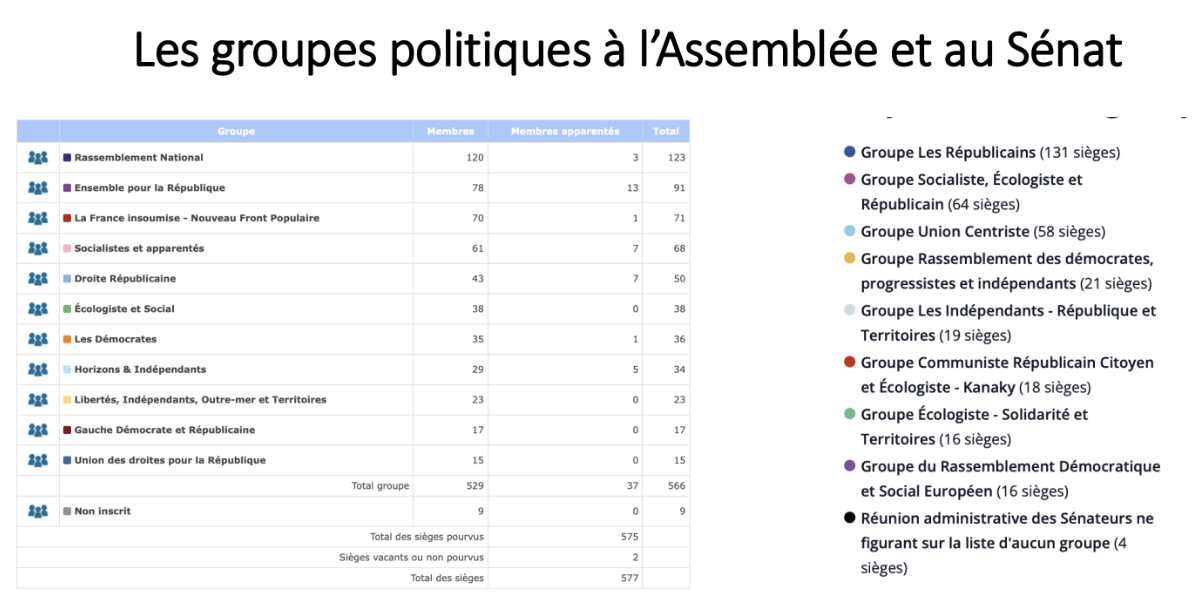1196x608 pixels.
Task: Select the people icon for La France insoumise
Action: point(38,218)
